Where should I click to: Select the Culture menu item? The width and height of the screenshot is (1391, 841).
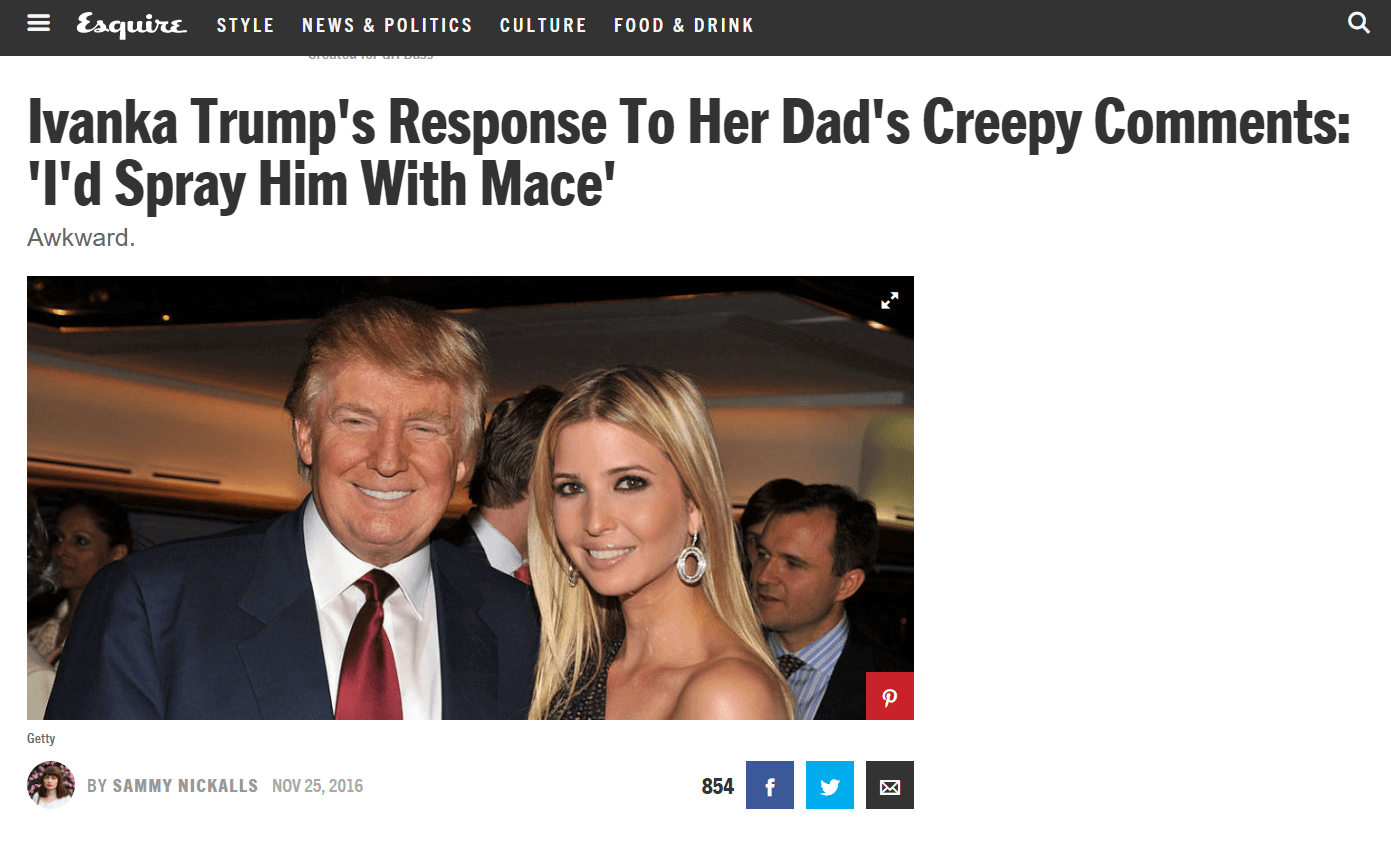tap(543, 25)
